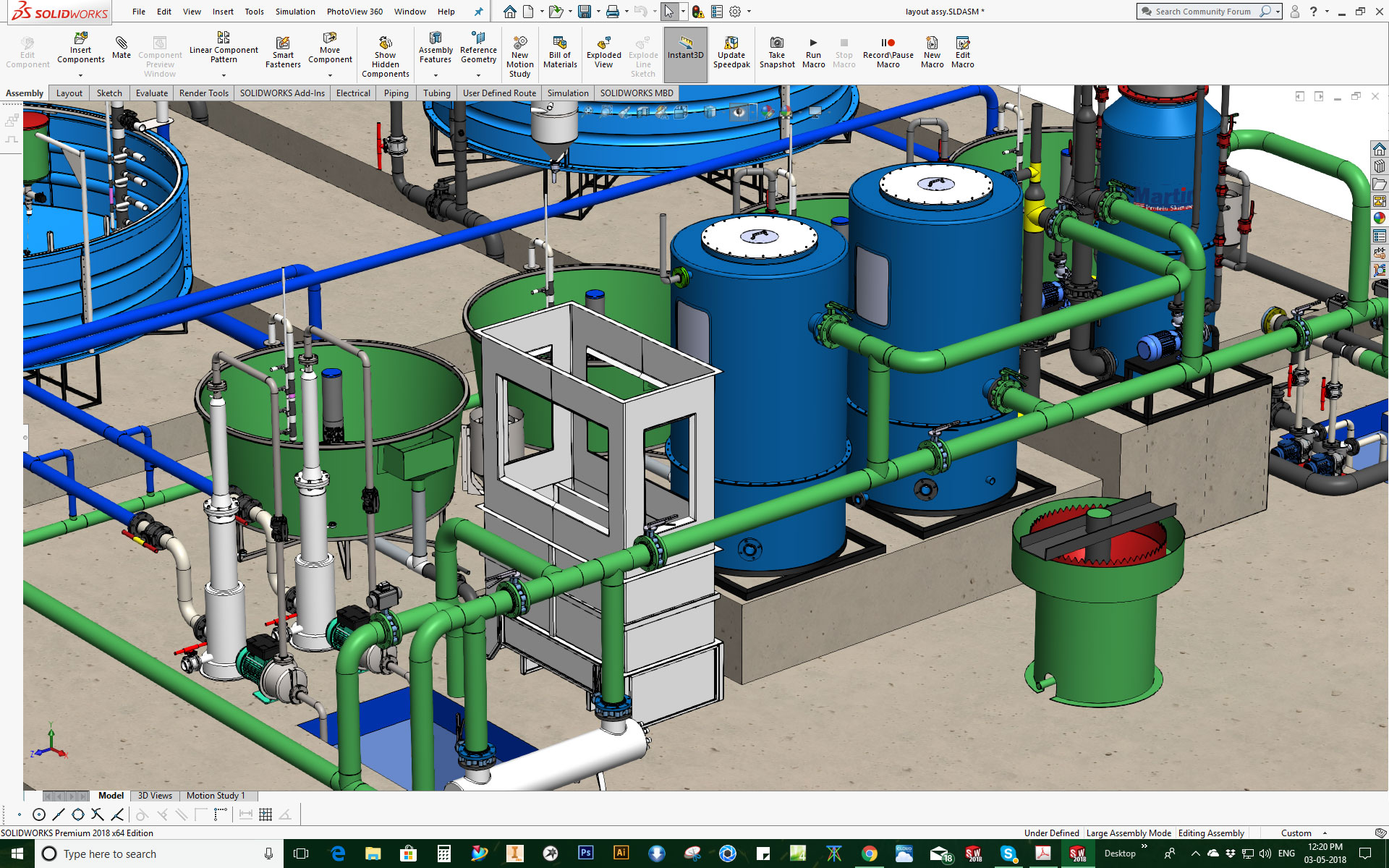
Task: Expand Linear Component Pattern dropdown arrow
Action: pyautogui.click(x=224, y=75)
